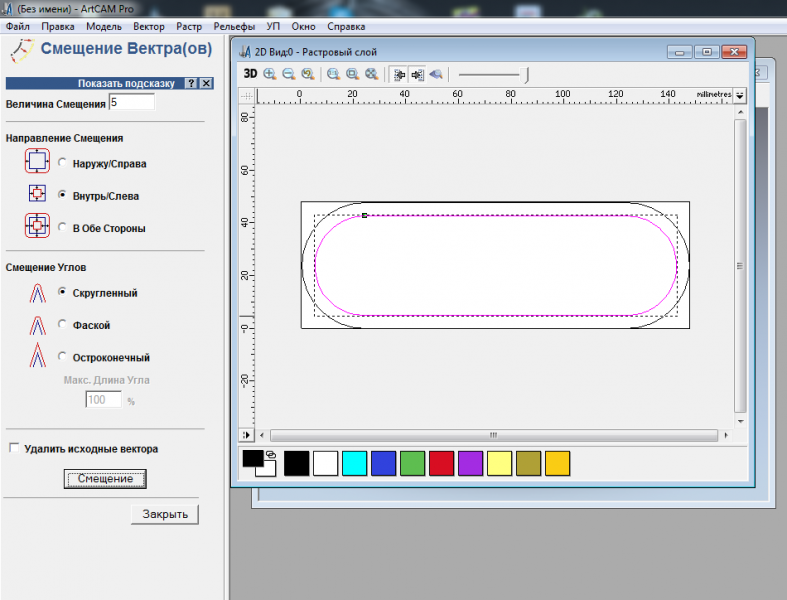Screen dimensions: 787x600
Task: Open the Растр menu
Action: click(189, 27)
